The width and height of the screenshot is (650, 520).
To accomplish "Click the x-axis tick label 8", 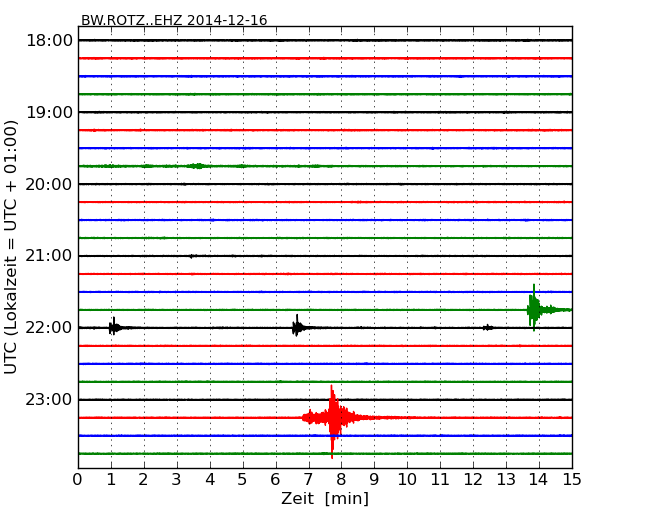I will pyautogui.click(x=341, y=480).
